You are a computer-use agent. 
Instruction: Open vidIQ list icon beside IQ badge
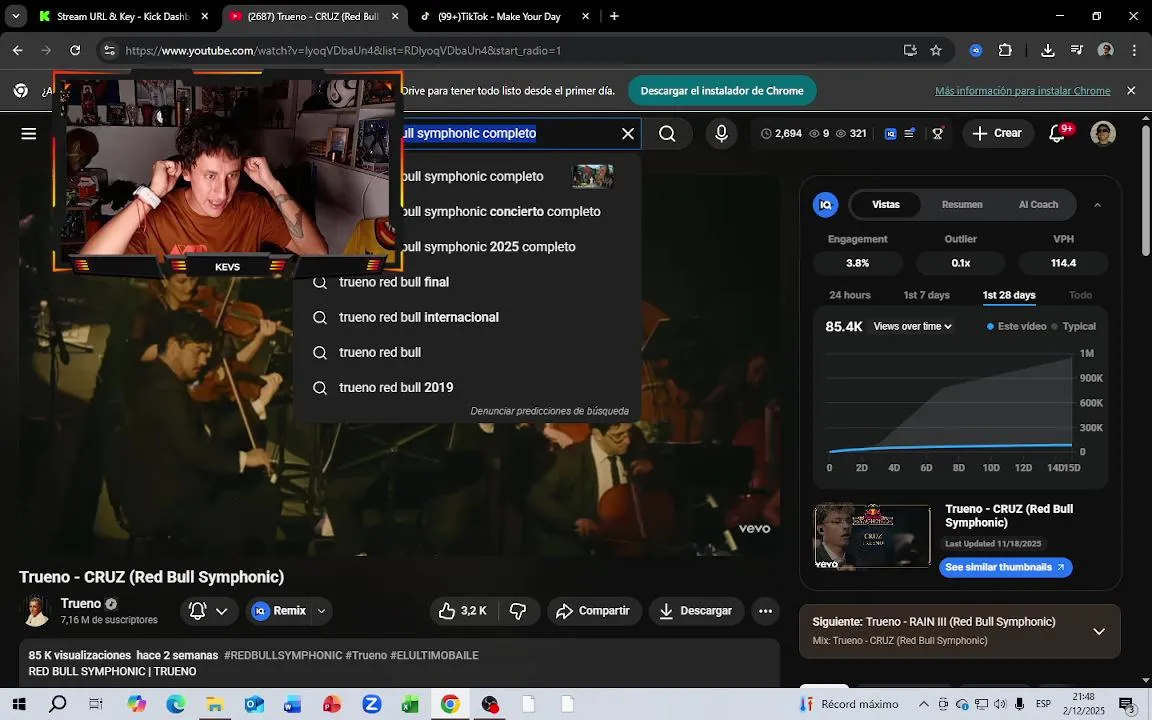tap(910, 134)
